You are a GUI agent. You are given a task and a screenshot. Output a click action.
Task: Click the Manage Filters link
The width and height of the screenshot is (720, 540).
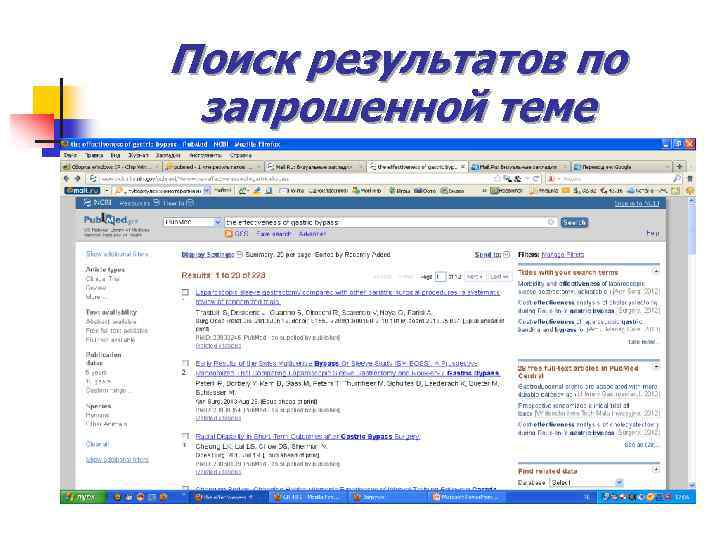[x=562, y=254]
